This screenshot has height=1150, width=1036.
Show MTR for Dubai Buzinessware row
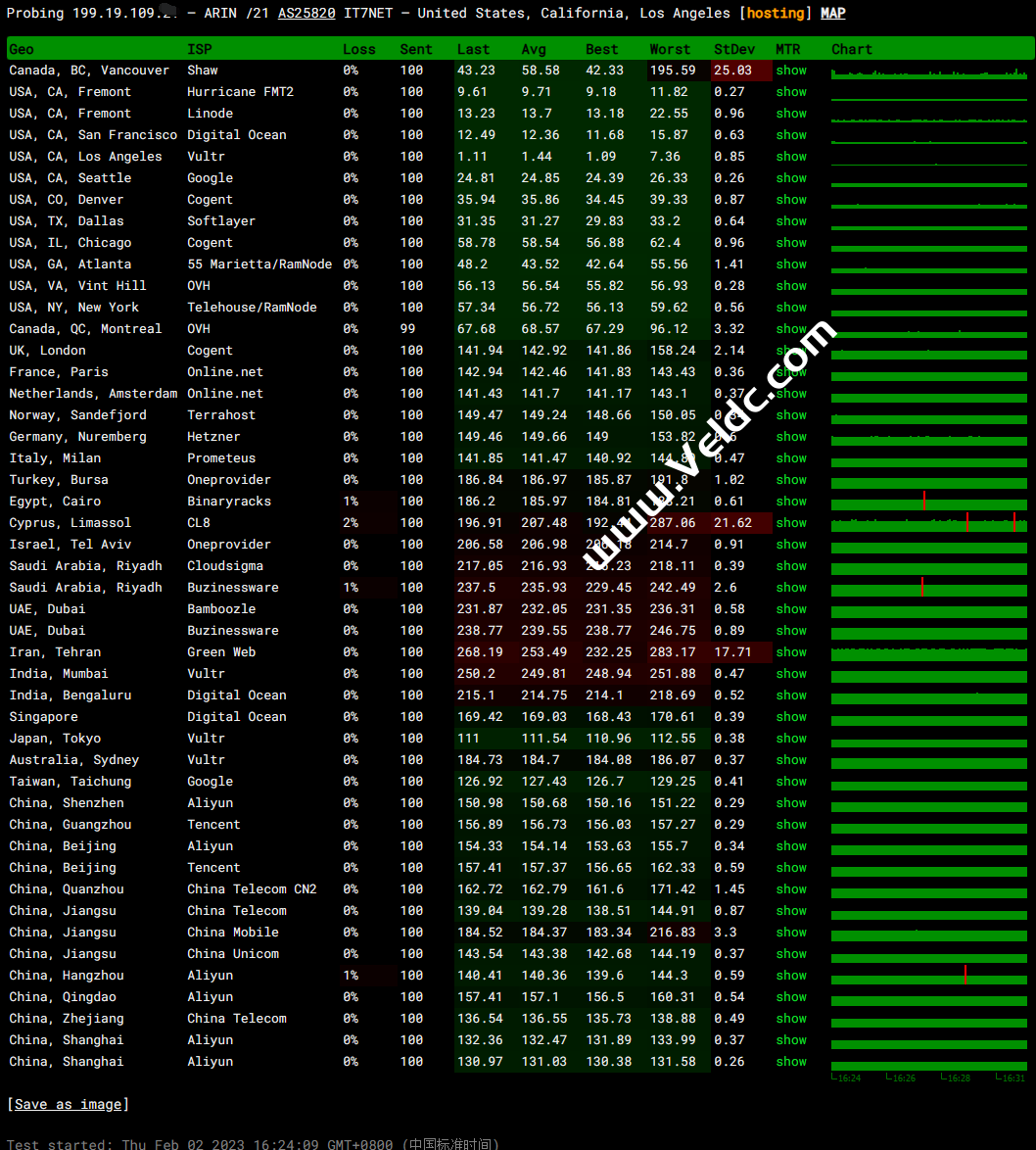point(791,631)
